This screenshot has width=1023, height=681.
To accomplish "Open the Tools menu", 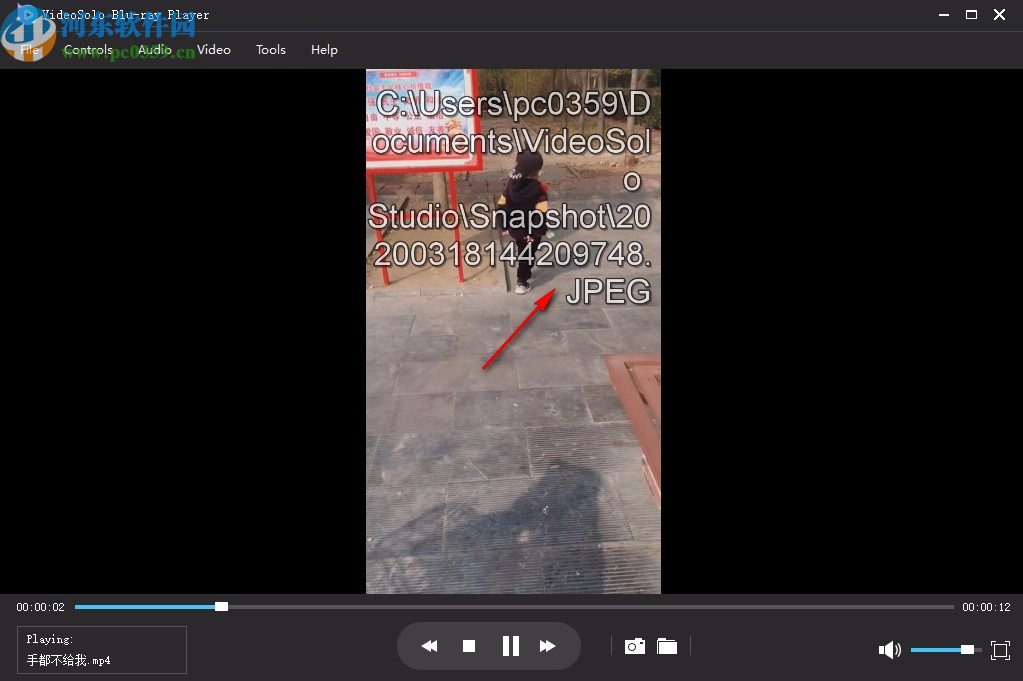I will point(270,49).
